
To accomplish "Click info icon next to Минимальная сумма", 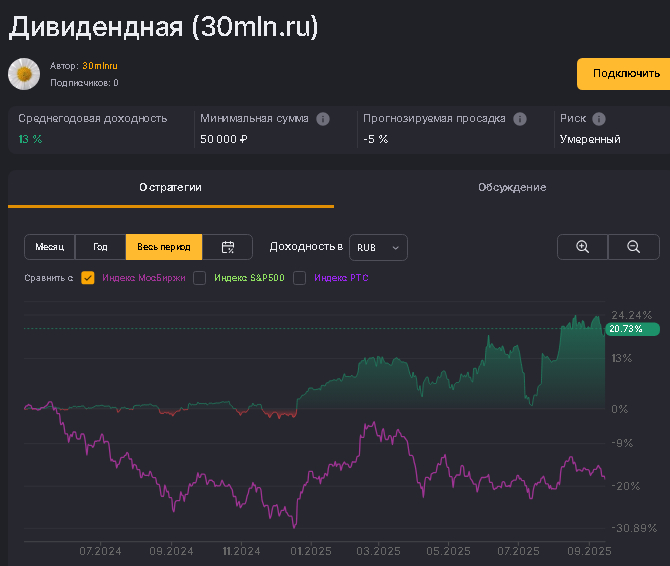I will [323, 119].
